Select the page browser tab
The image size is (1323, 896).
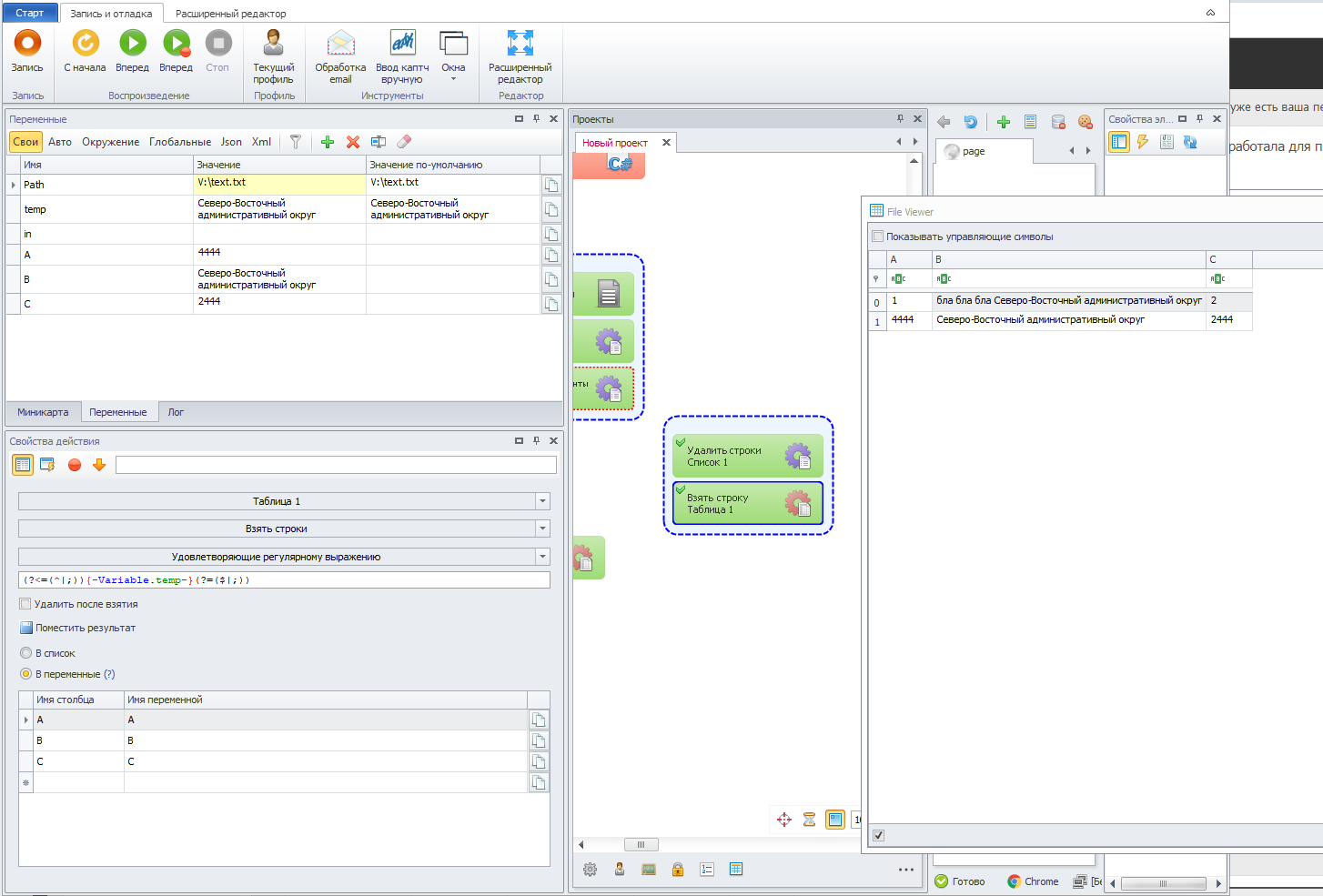[x=984, y=151]
